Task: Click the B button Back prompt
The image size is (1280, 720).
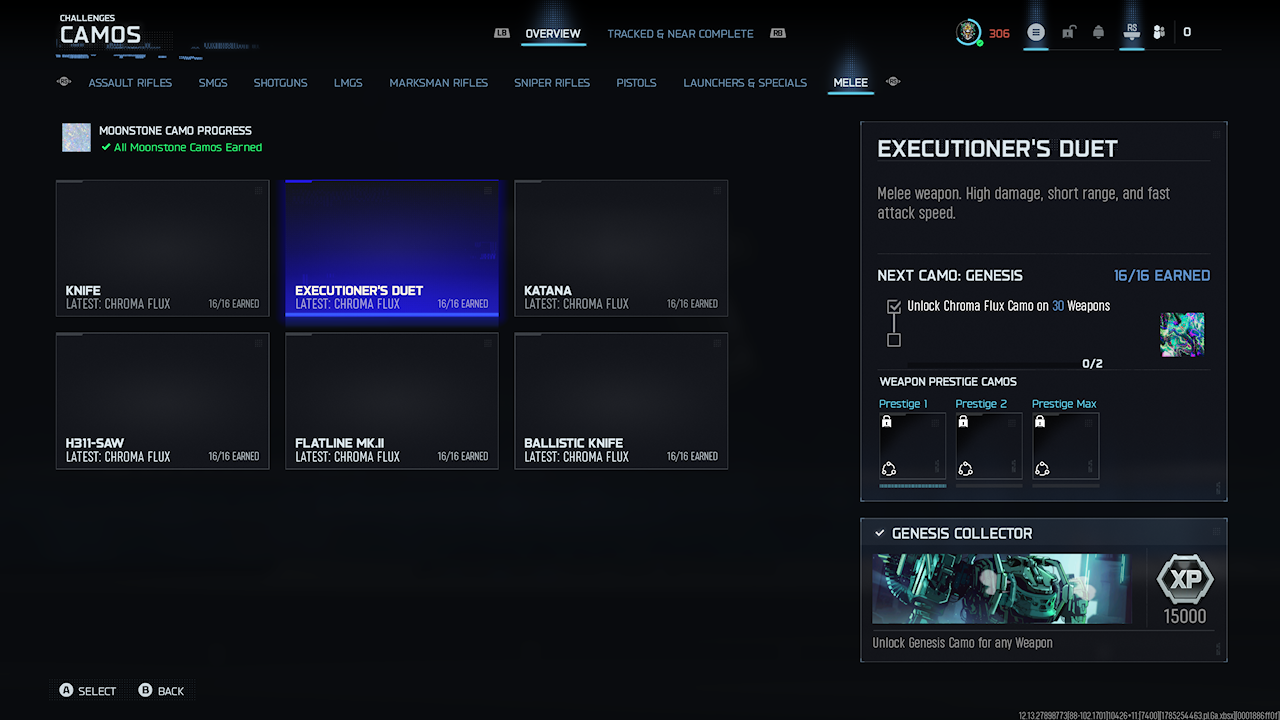Action: click(x=161, y=691)
